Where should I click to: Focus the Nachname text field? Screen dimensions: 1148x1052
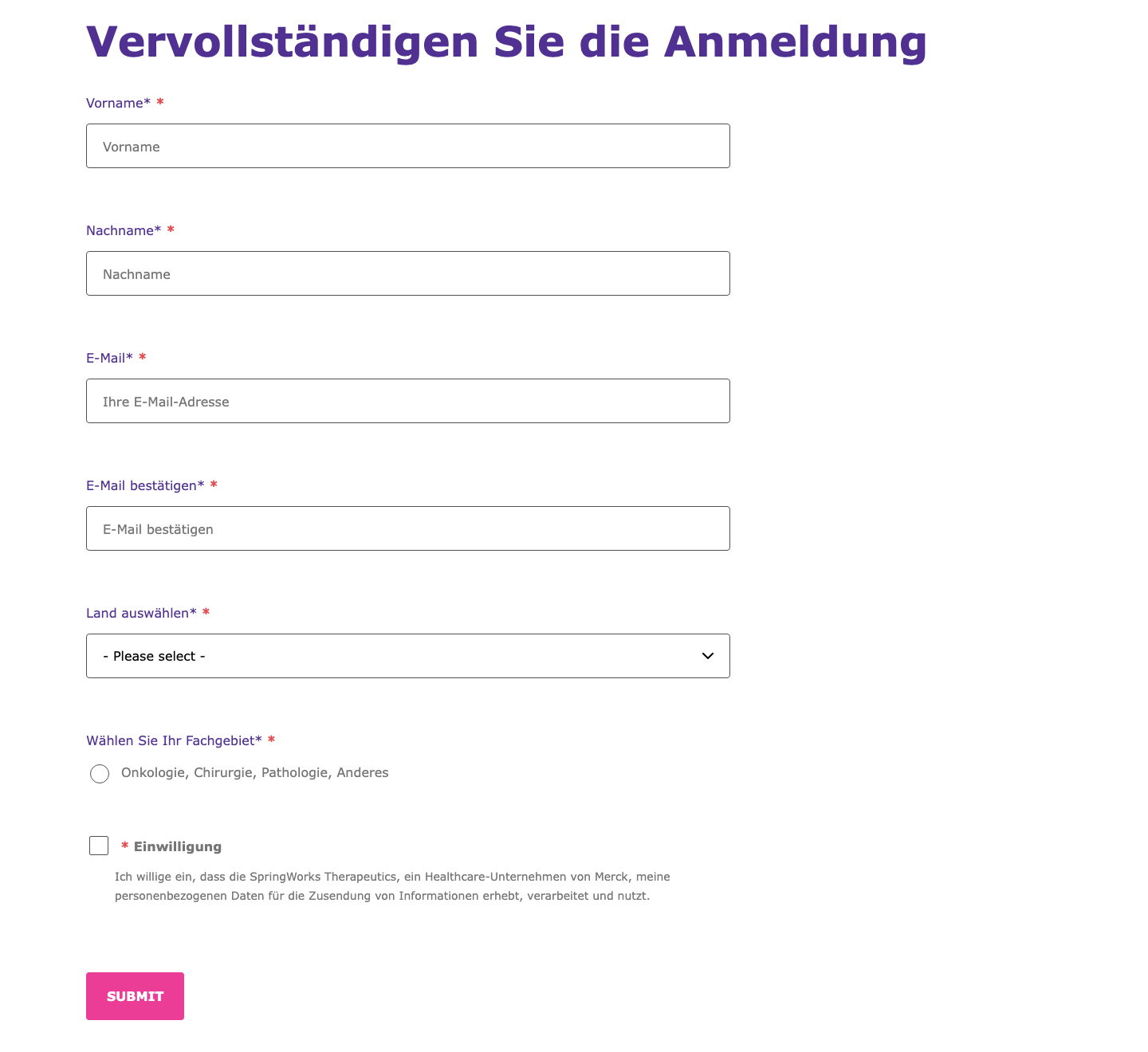point(407,273)
